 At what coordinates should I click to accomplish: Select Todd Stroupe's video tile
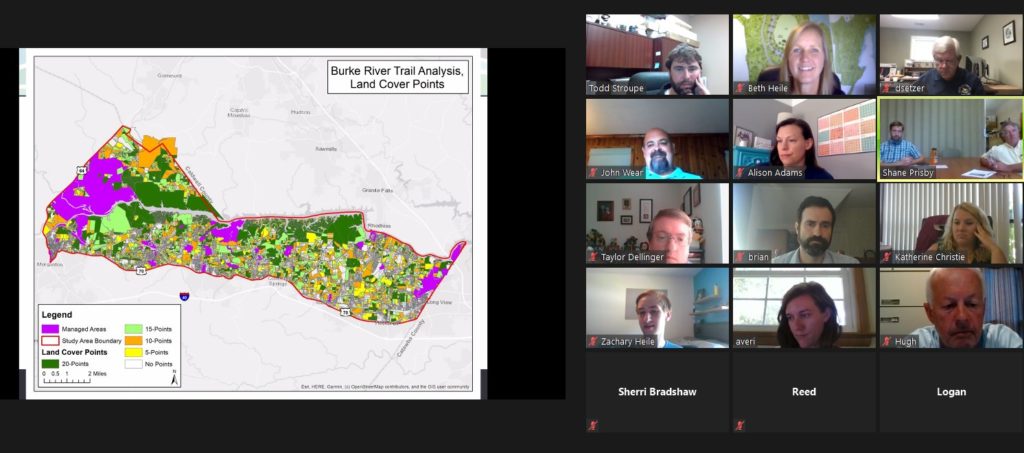tap(657, 54)
